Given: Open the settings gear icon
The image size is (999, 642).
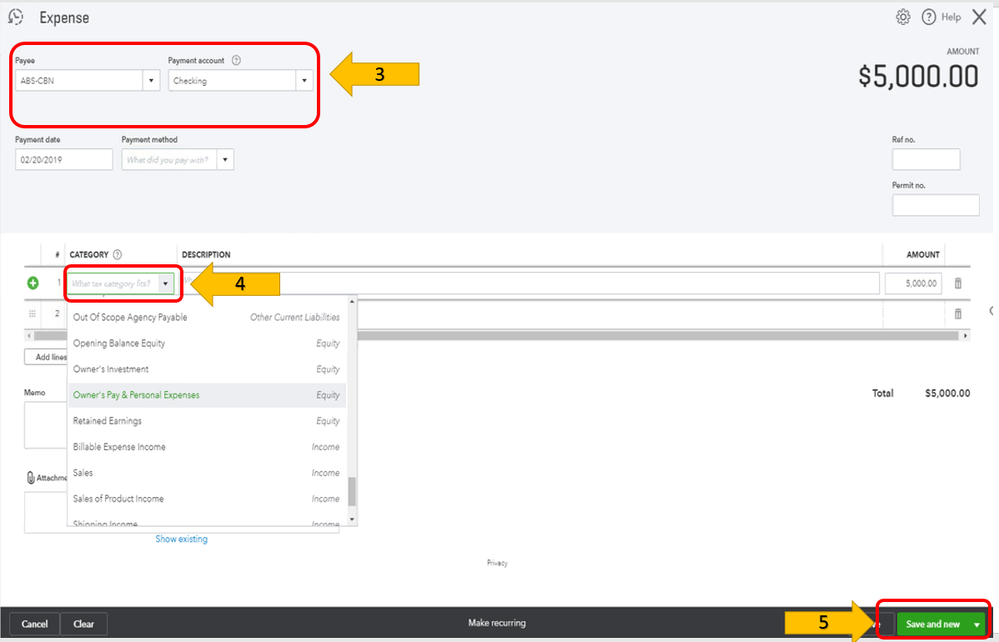Looking at the screenshot, I should [x=903, y=17].
